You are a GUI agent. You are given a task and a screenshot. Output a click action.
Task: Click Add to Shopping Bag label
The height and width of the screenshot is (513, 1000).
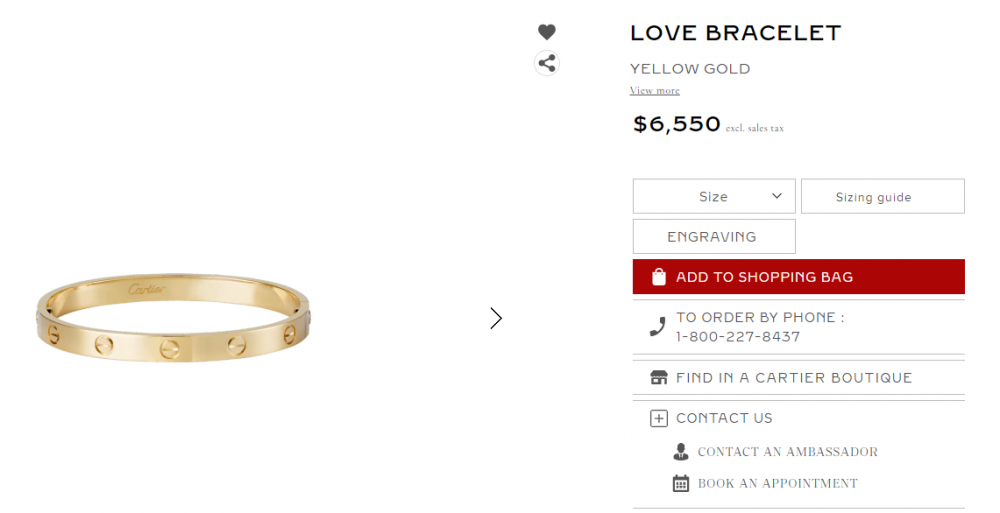(764, 277)
